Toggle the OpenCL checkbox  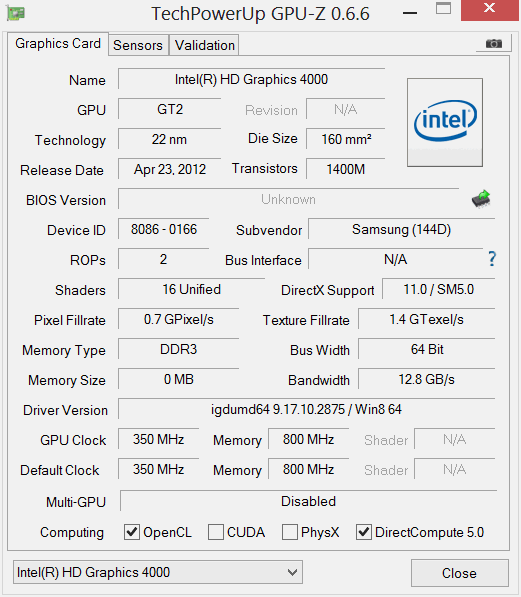coord(132,532)
